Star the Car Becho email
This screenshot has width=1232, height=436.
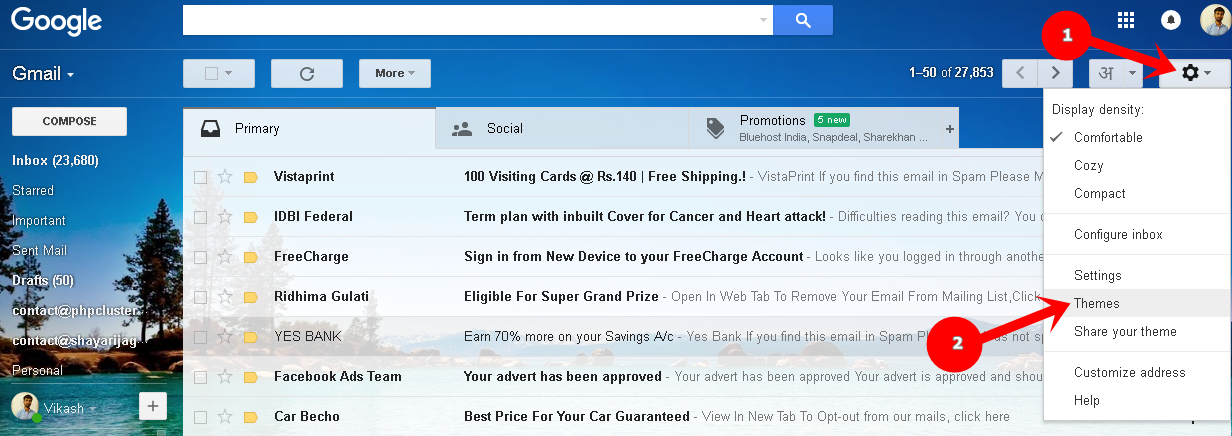click(x=225, y=417)
